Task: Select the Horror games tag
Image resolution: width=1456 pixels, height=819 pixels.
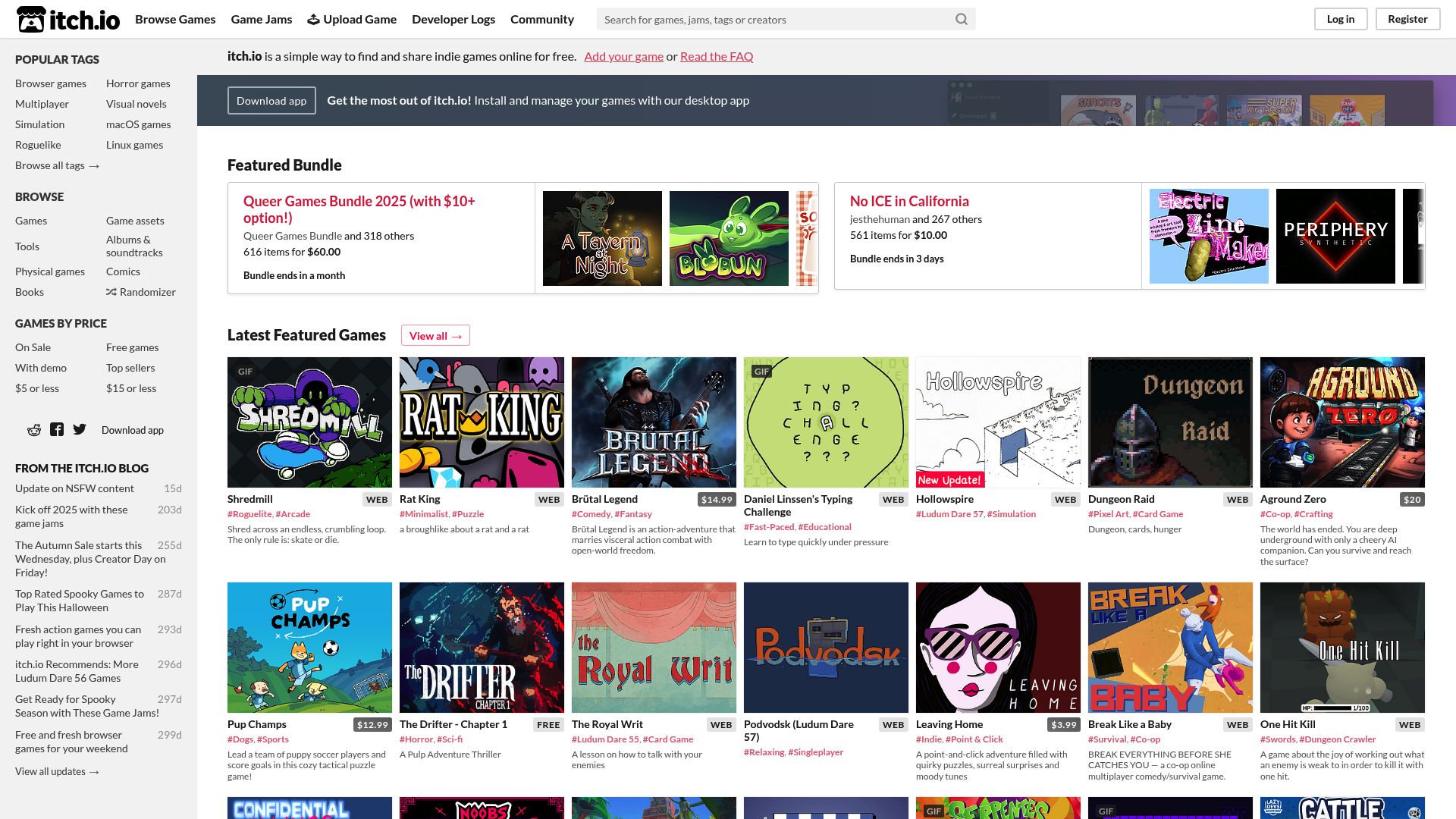Action: [138, 83]
